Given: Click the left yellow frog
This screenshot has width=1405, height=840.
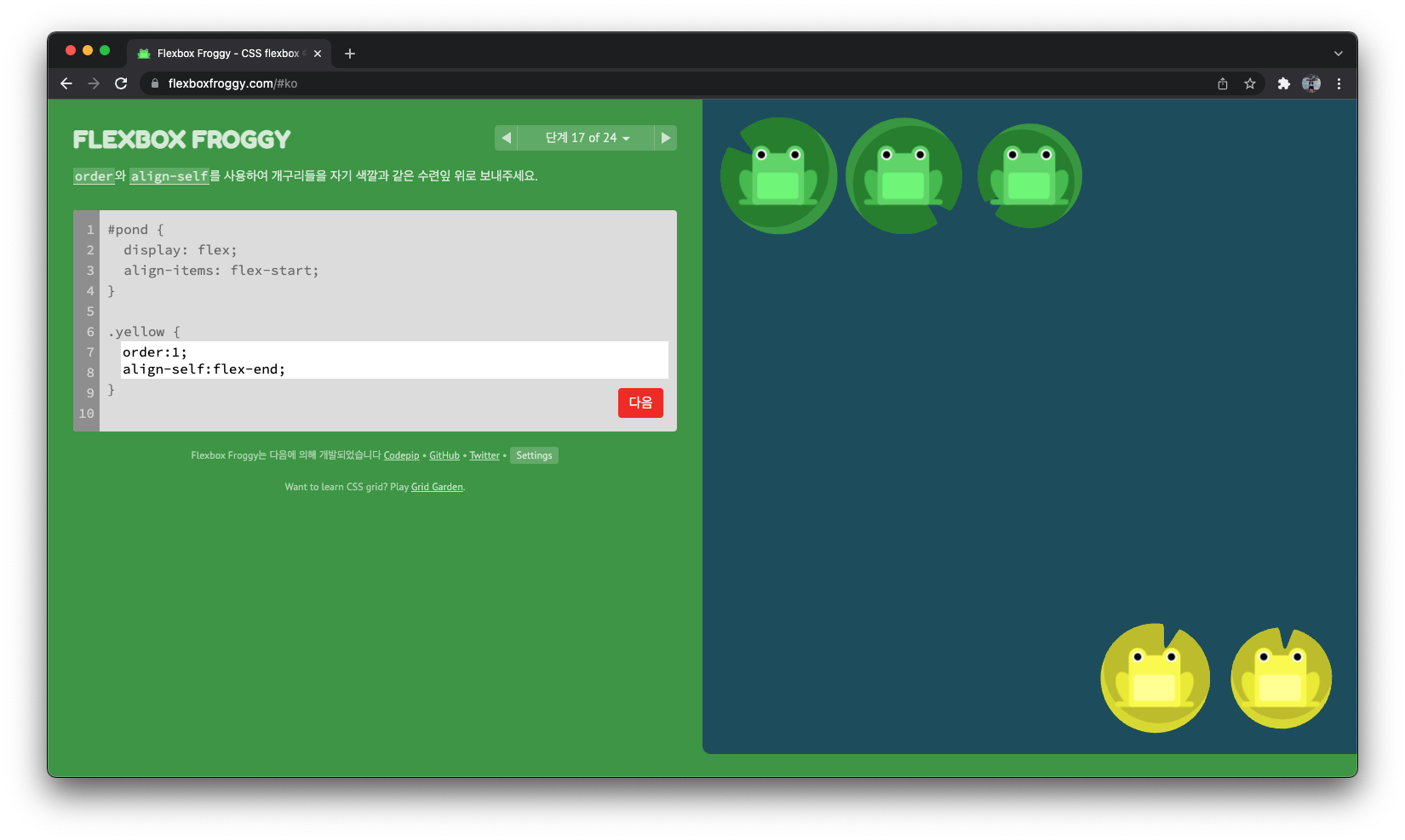Looking at the screenshot, I should click(1155, 677).
